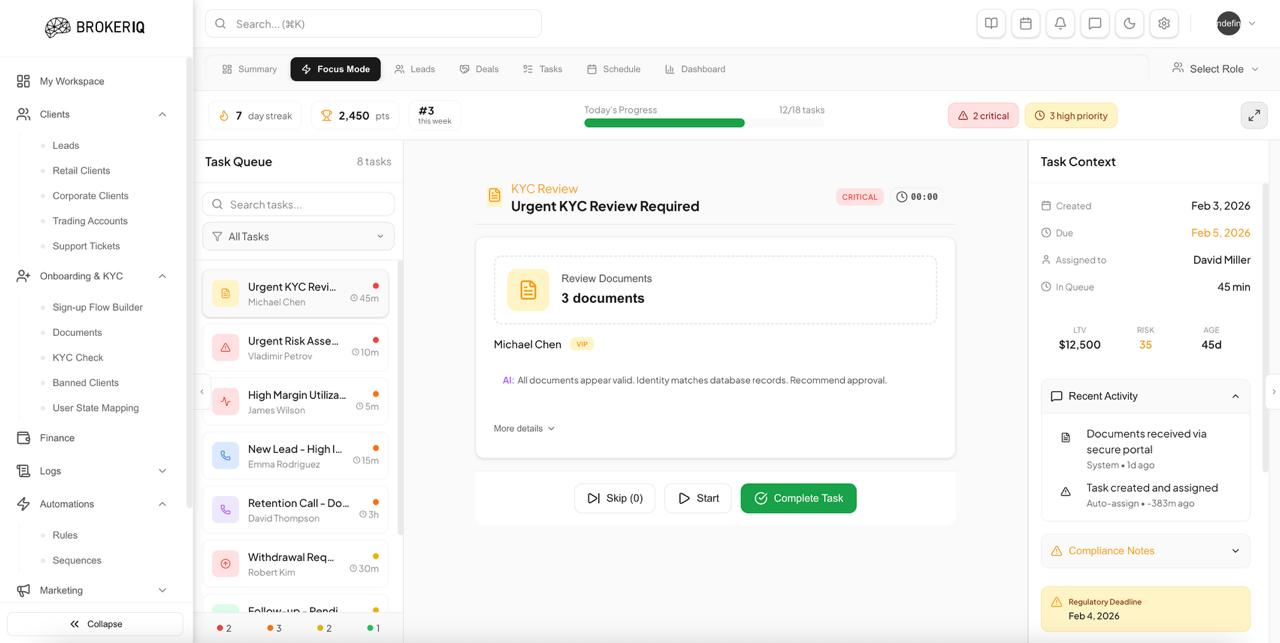Click the Collapse sidebar button

tap(96, 624)
